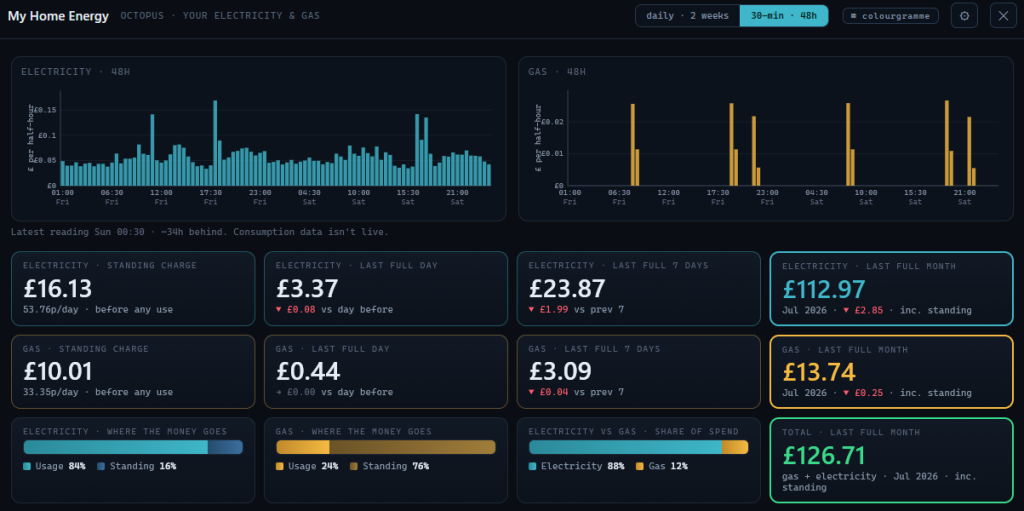Click the £126.71 total value

pyautogui.click(x=824, y=455)
